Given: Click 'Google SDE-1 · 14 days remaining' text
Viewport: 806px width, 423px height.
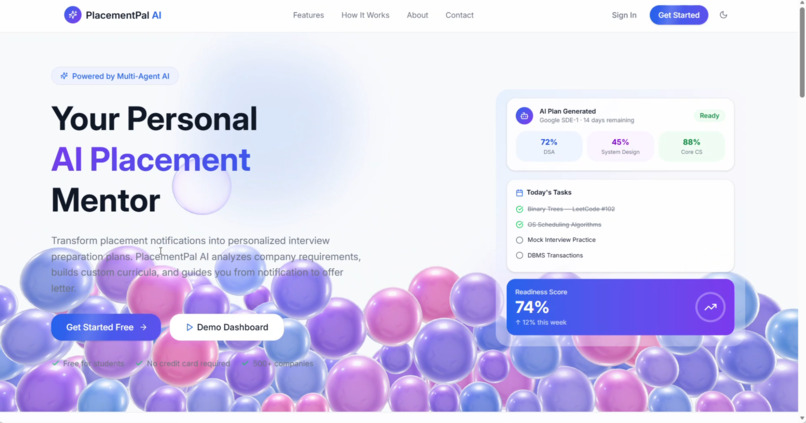Looking at the screenshot, I should pyautogui.click(x=587, y=120).
